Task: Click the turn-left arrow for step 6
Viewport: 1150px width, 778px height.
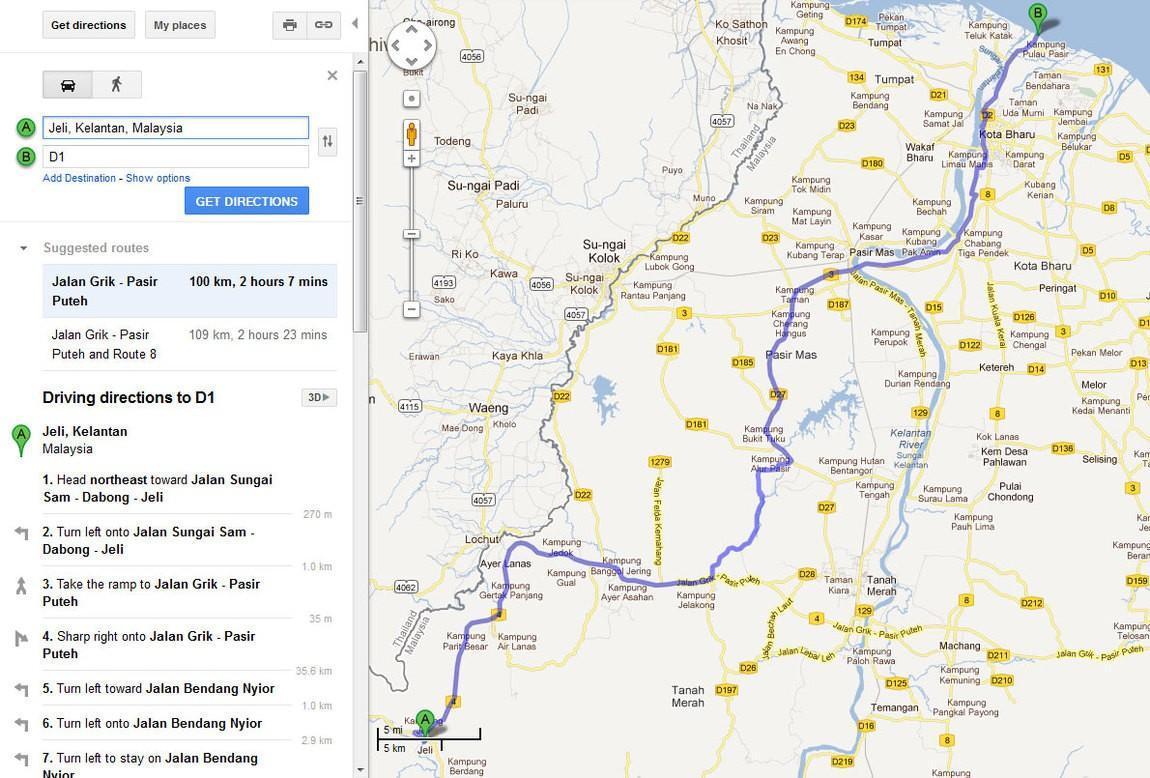Action: pyautogui.click(x=21, y=724)
